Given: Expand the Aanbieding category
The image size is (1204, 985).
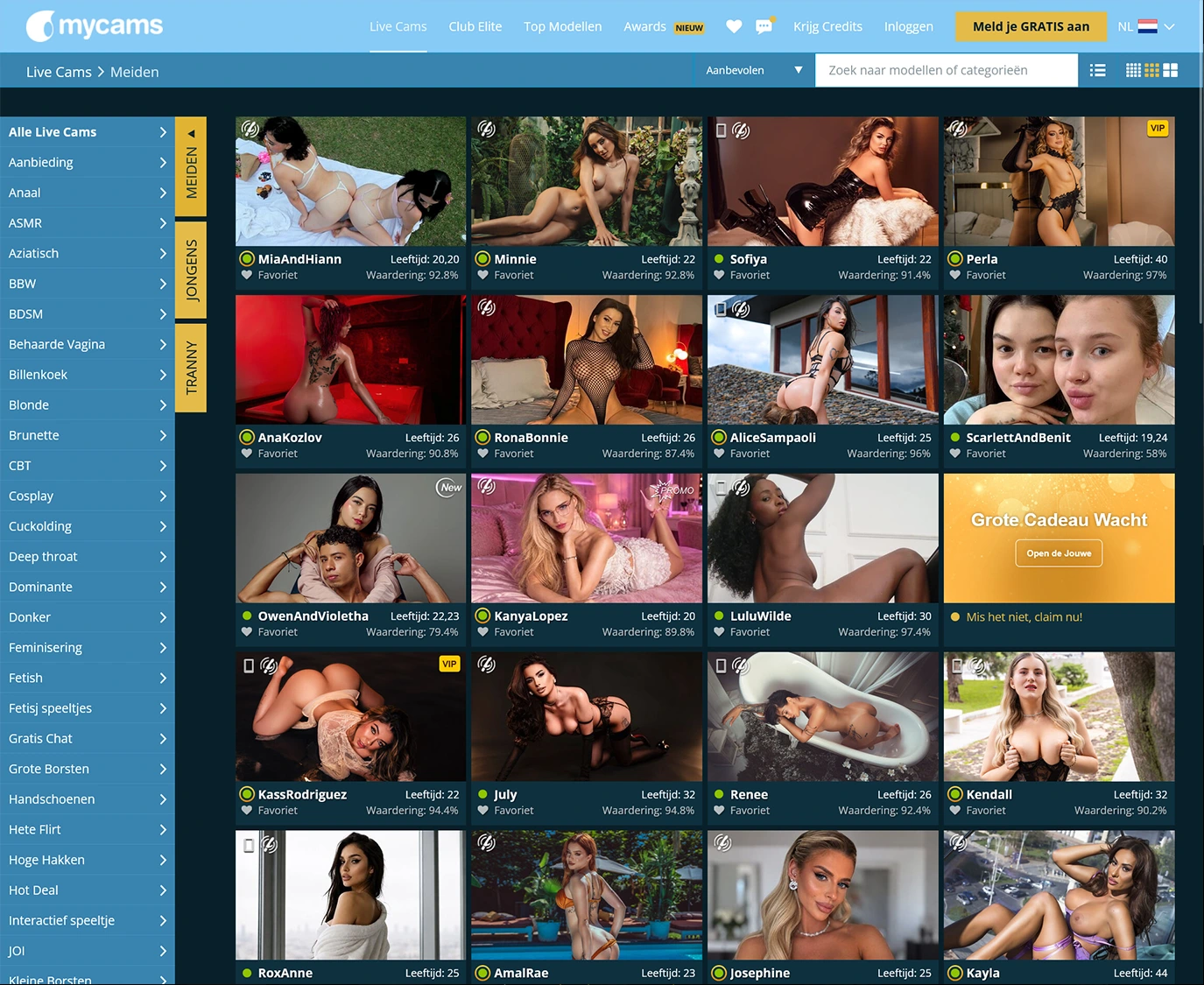Looking at the screenshot, I should pyautogui.click(x=88, y=162).
